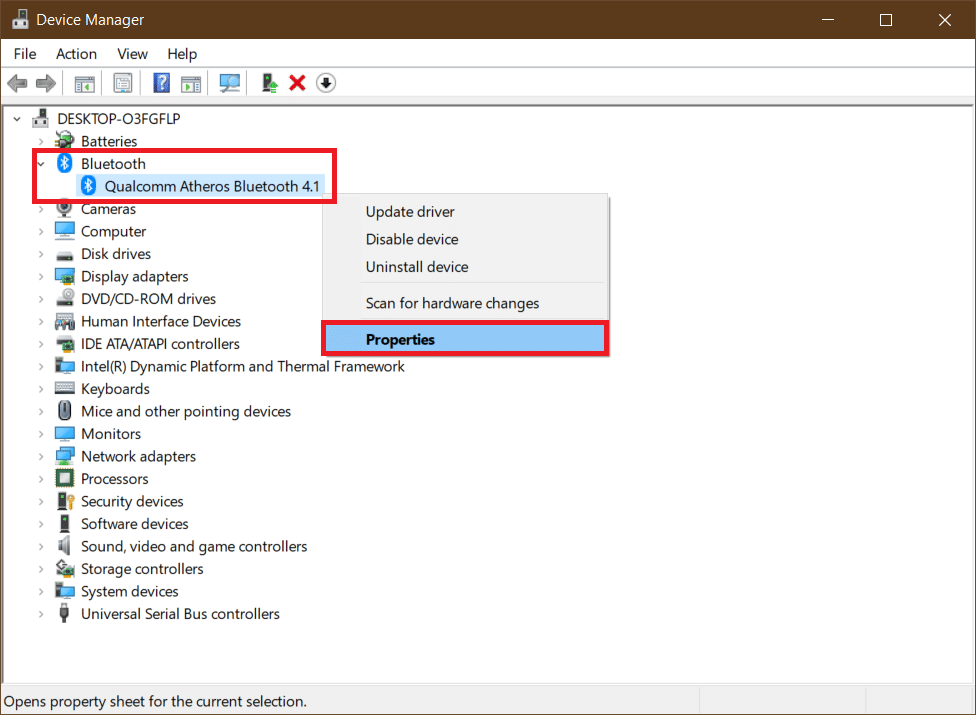Open the Action menu
The height and width of the screenshot is (715, 976).
tap(77, 54)
